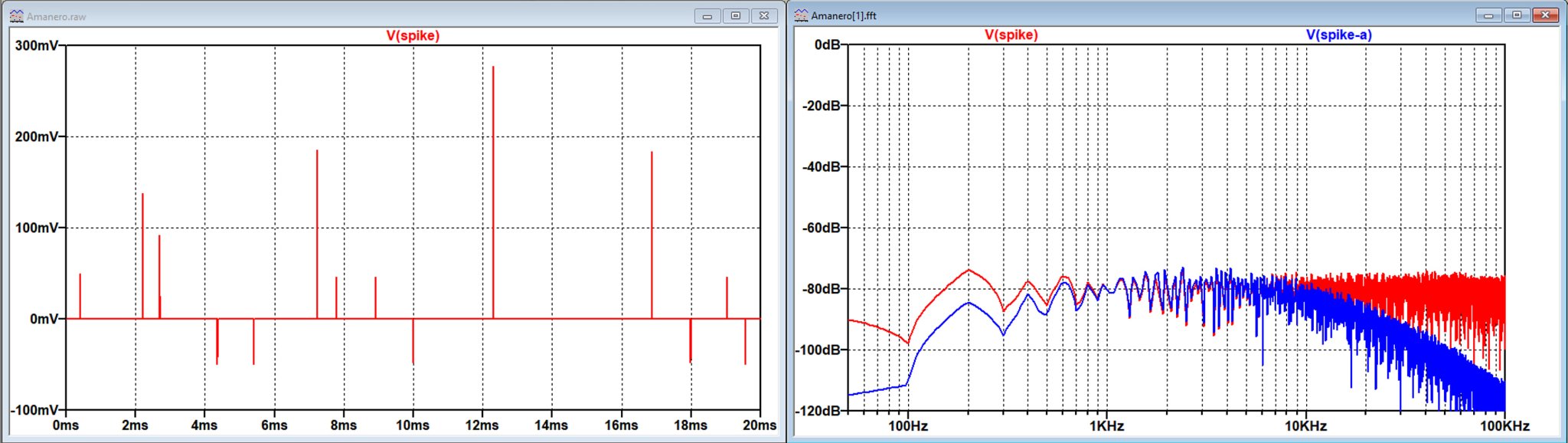The height and width of the screenshot is (443, 1568).
Task: Click the 100Hz frequency axis label
Action: [x=908, y=426]
